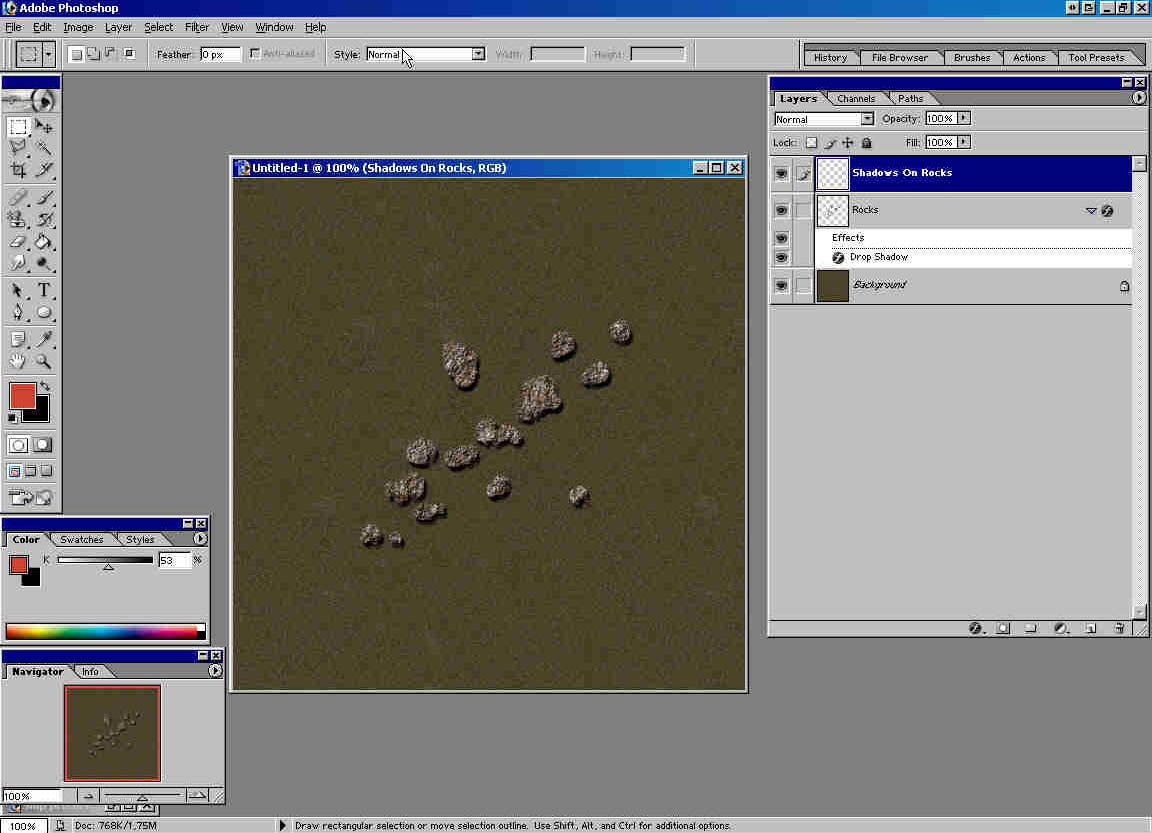Open the File Browser palette tab
Image resolution: width=1152 pixels, height=833 pixels.
[899, 57]
